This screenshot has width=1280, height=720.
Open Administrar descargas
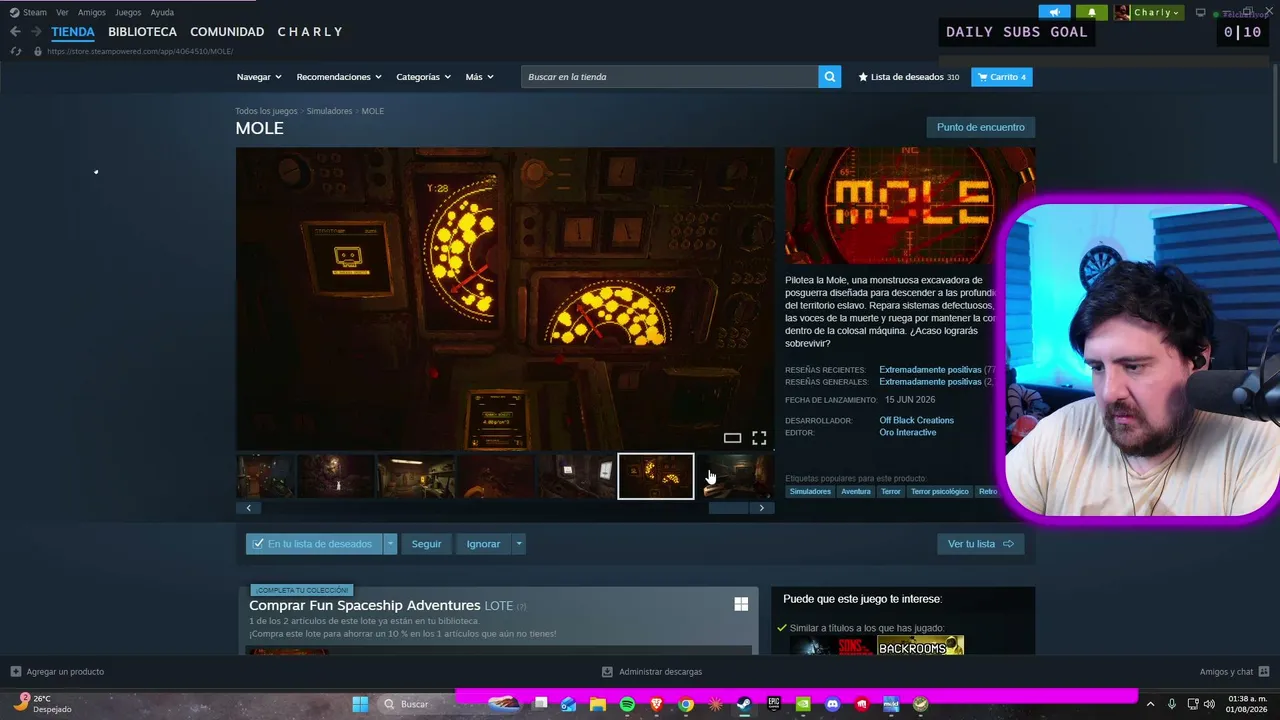pyautogui.click(x=652, y=672)
